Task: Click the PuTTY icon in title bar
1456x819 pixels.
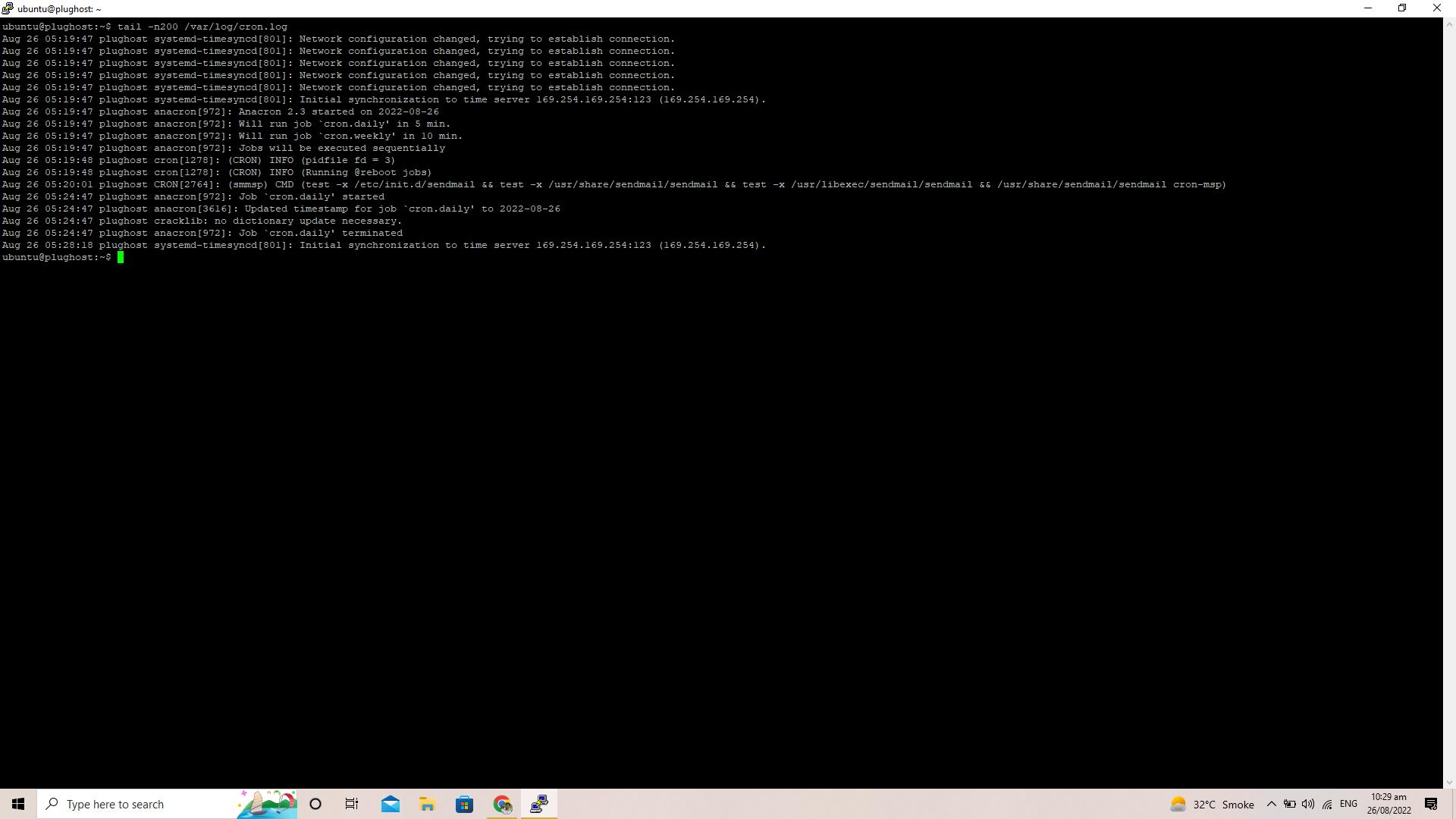Action: coord(8,8)
